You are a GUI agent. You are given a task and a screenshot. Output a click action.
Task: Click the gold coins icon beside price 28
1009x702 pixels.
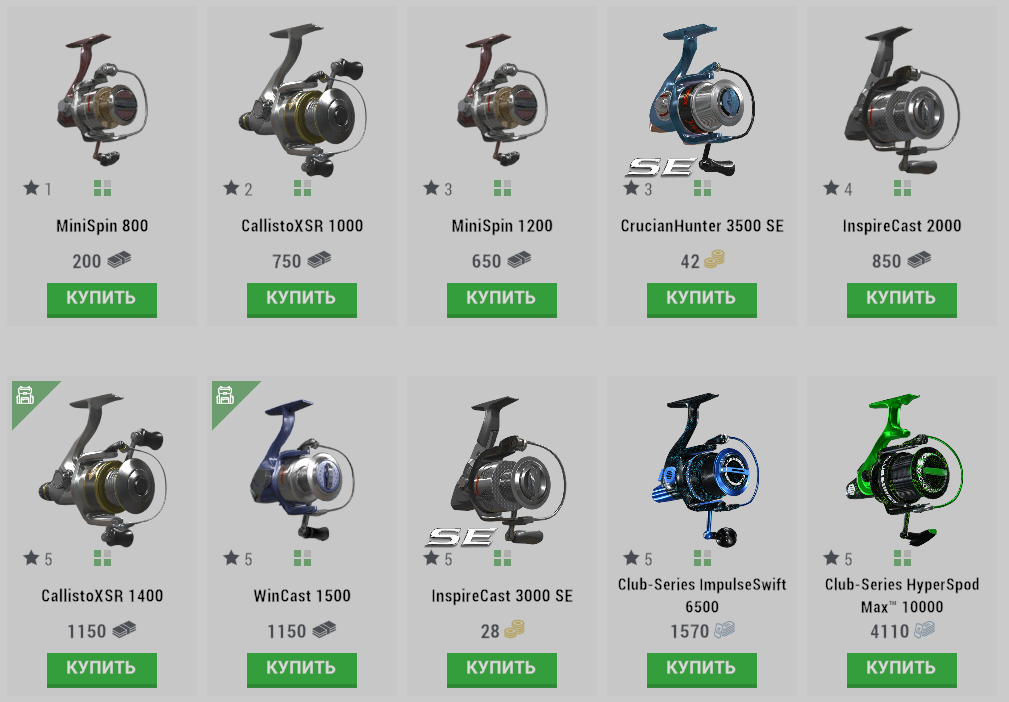pyautogui.click(x=514, y=629)
